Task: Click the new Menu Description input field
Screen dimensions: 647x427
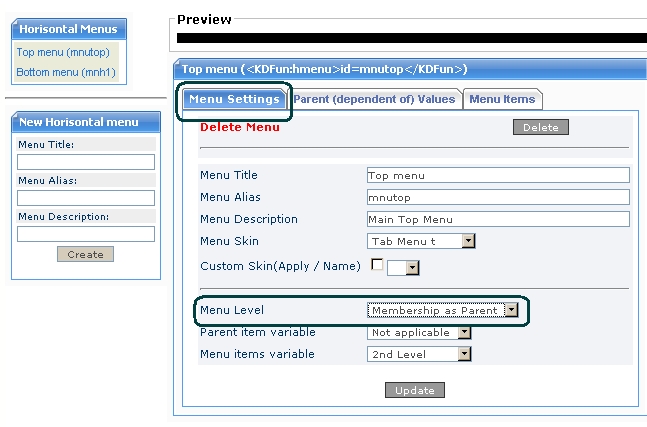Action: (x=86, y=234)
